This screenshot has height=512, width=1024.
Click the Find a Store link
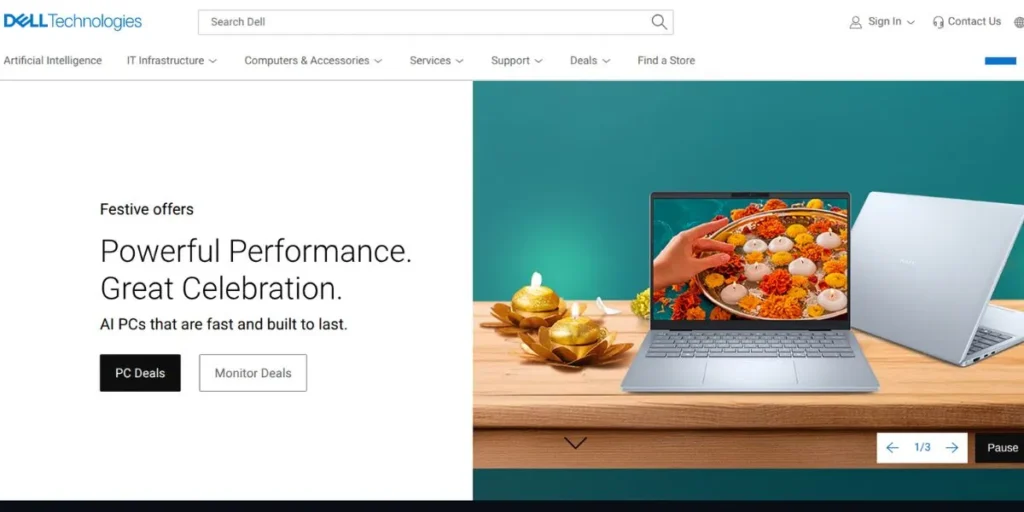tap(666, 60)
